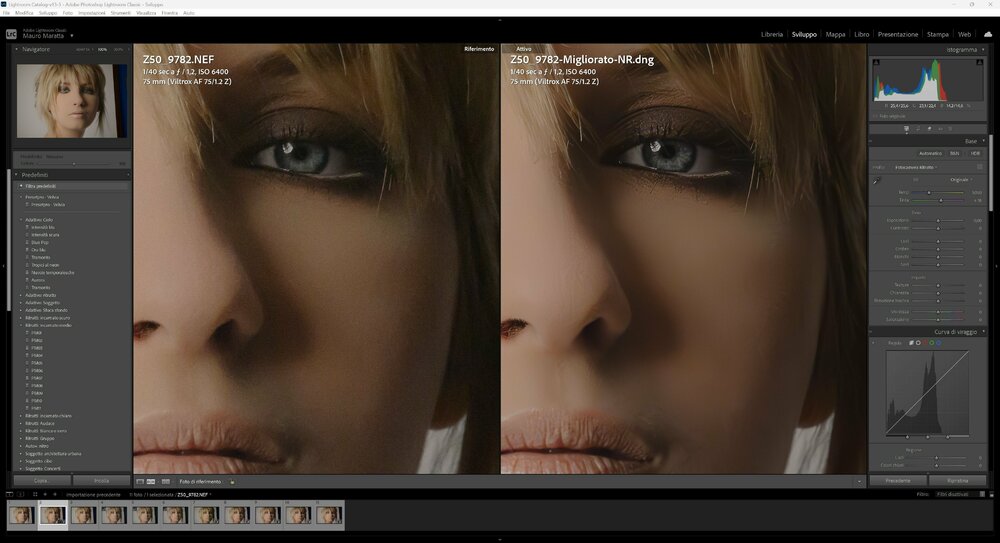Image resolution: width=1000 pixels, height=543 pixels.
Task: Click the HDR button
Action: [x=975, y=153]
